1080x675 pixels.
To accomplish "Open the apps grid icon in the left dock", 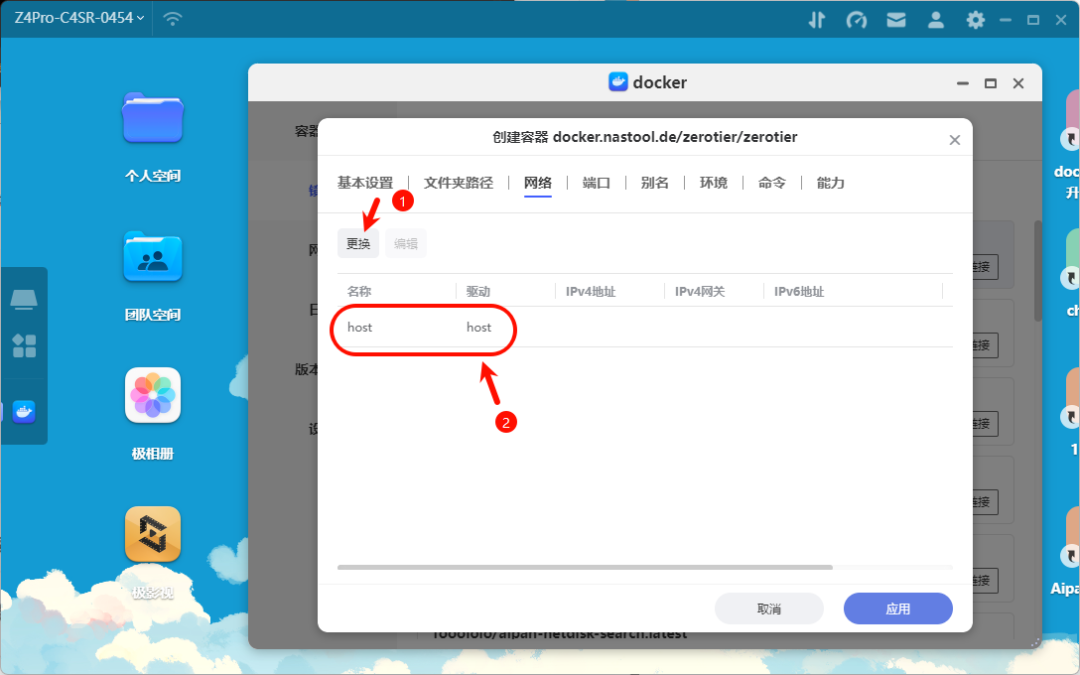I will (24, 344).
